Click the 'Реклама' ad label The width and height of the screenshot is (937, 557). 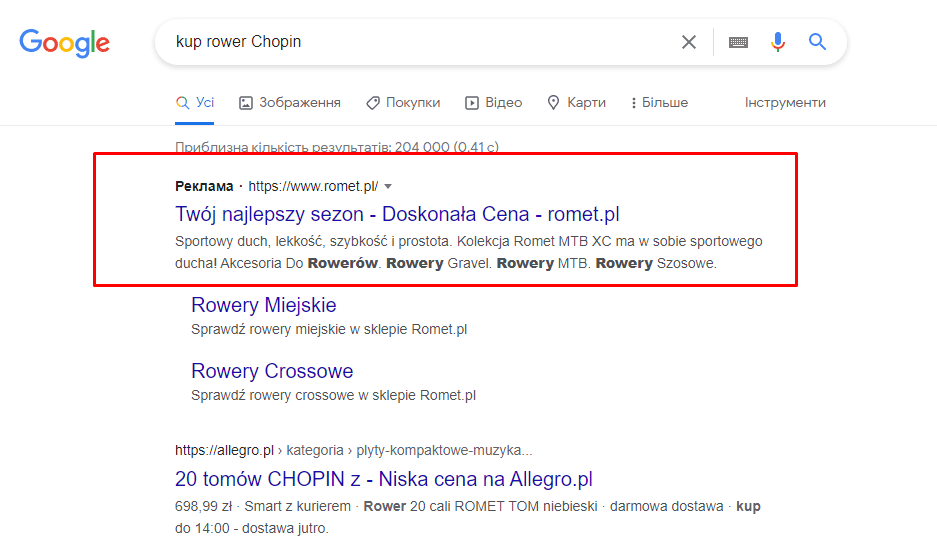tap(204, 186)
